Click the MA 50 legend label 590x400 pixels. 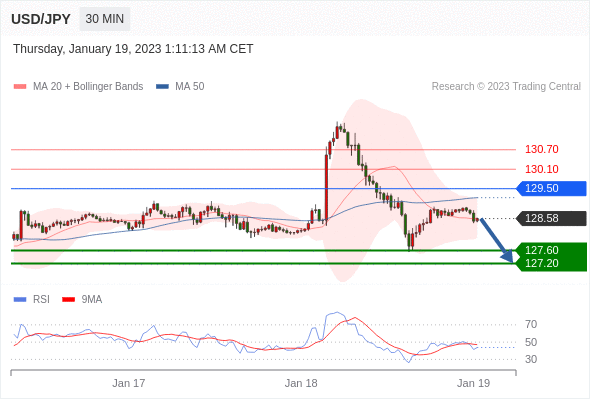click(190, 87)
